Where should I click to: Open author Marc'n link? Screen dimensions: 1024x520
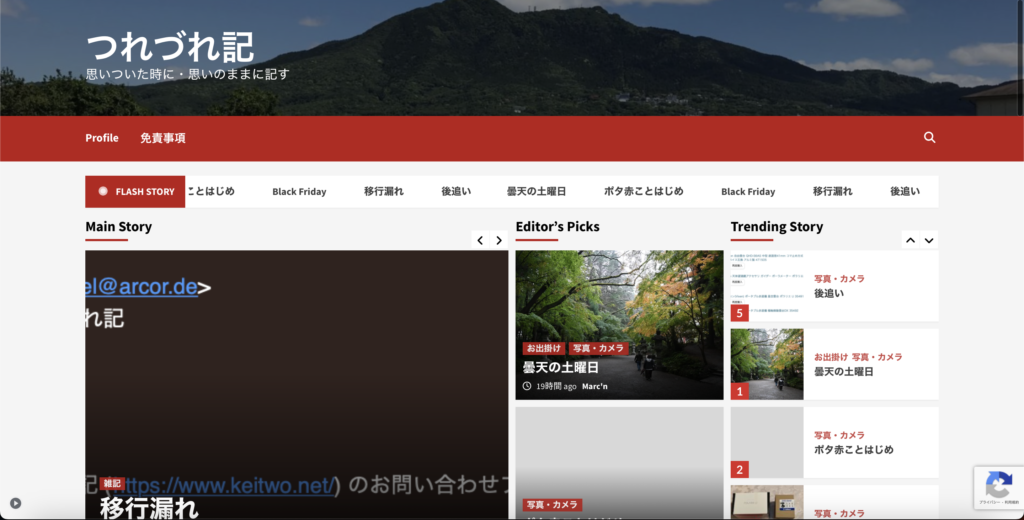594,386
